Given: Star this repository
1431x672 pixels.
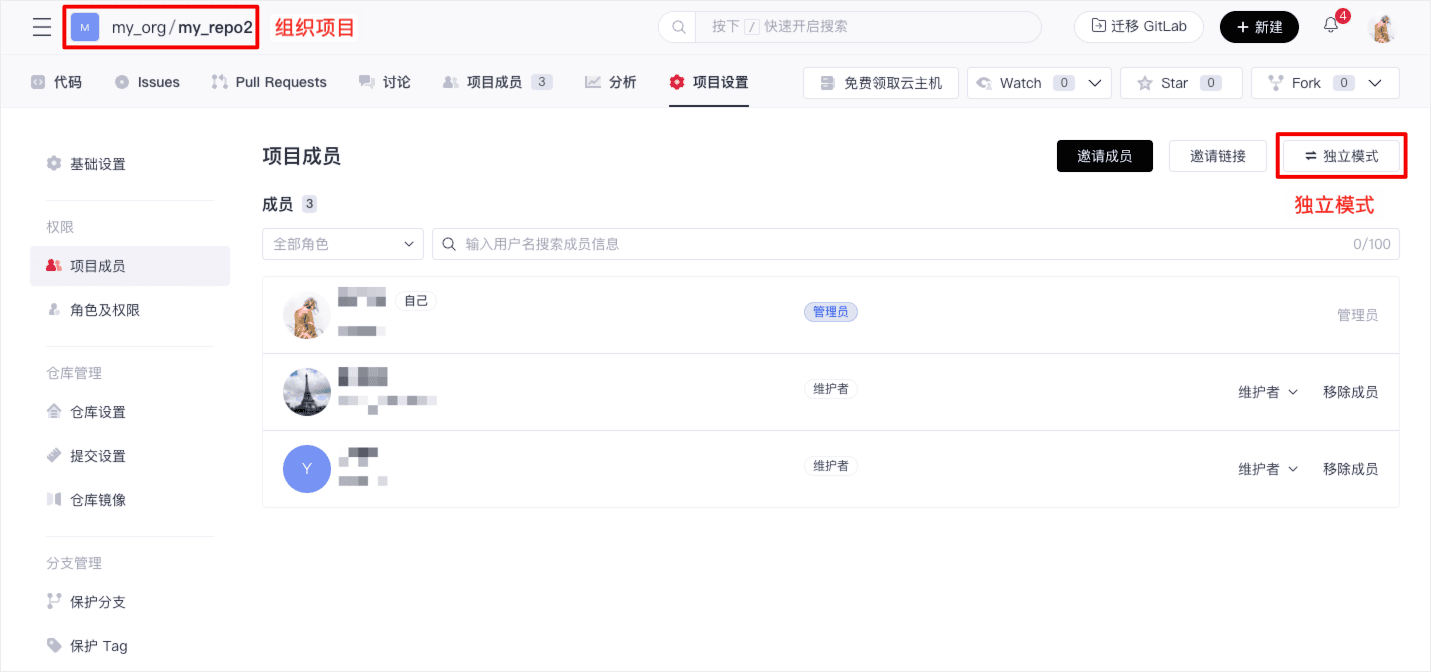Looking at the screenshot, I should 1180,83.
